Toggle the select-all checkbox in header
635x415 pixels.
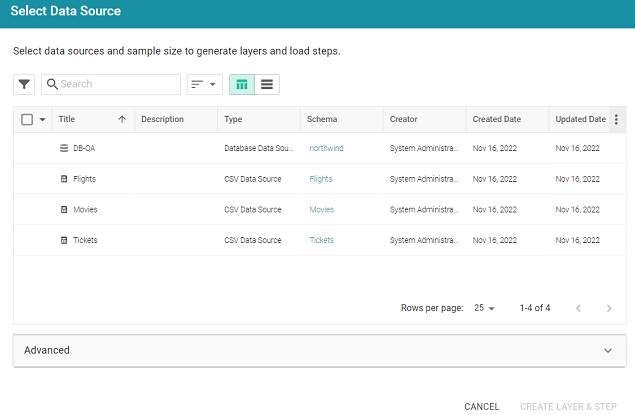pyautogui.click(x=27, y=120)
